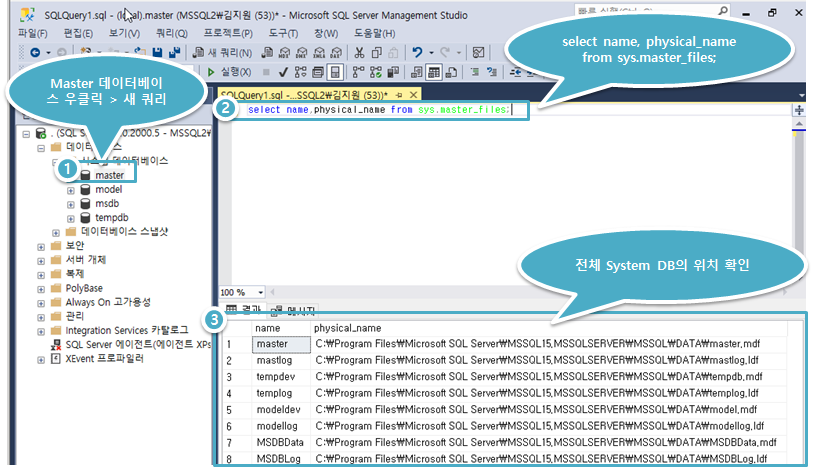The image size is (813, 467).
Task: Comment out selected lines icon
Action: click(474, 72)
